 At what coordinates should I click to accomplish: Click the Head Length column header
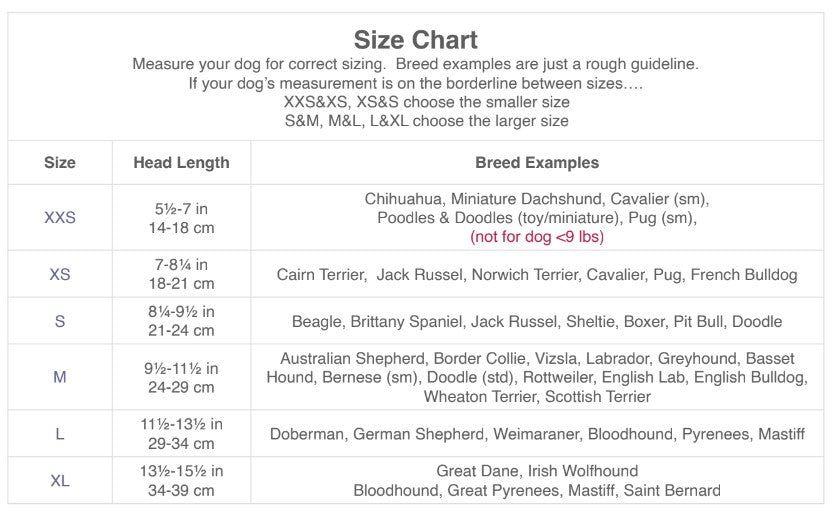coord(181,162)
